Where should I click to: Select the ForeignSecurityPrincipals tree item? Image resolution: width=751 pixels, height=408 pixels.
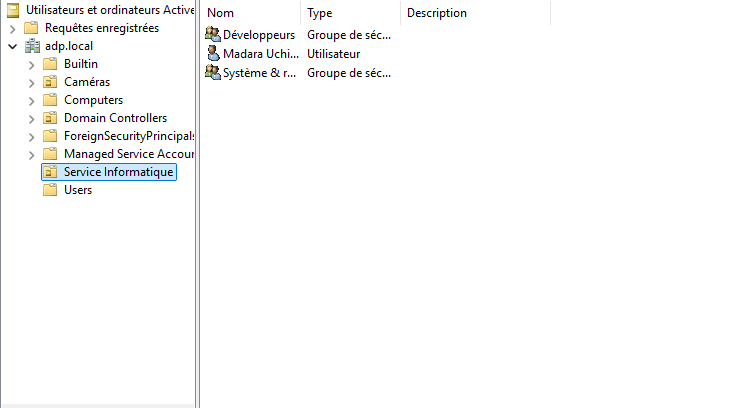pyautogui.click(x=129, y=136)
